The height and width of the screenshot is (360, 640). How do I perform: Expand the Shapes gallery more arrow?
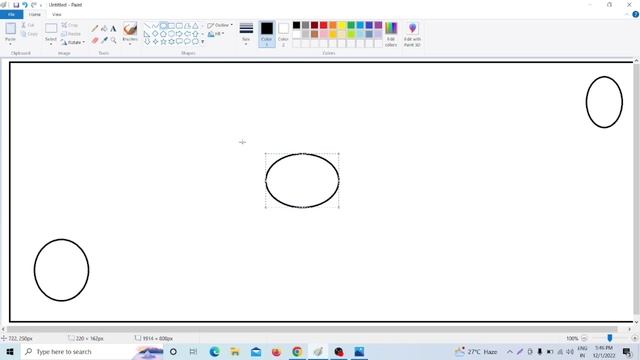click(x=202, y=42)
